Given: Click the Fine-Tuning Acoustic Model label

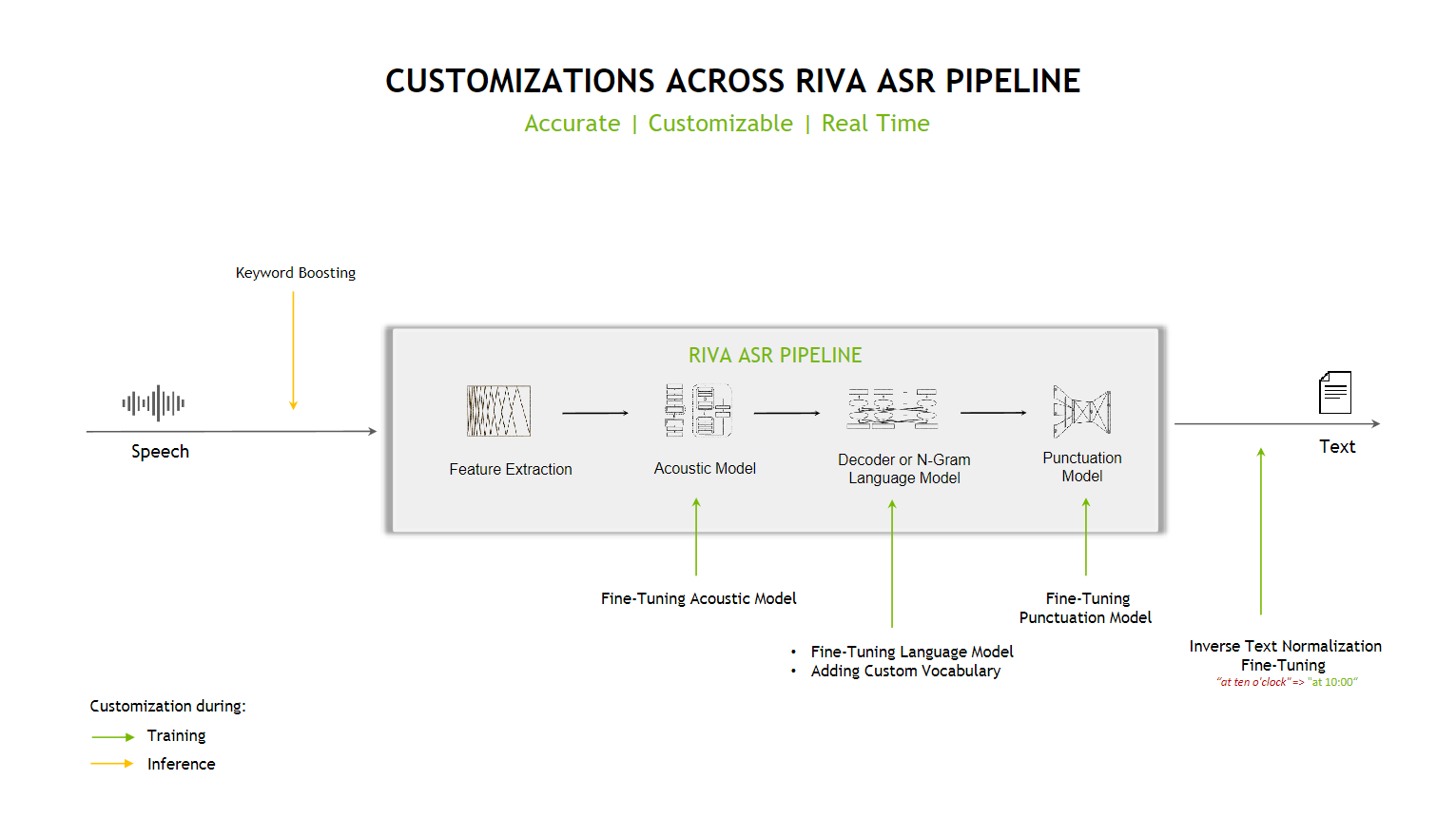Looking at the screenshot, I should click(x=698, y=598).
